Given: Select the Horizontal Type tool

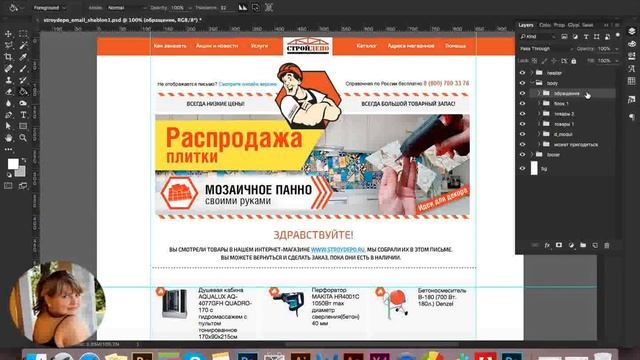Looking at the screenshot, I should (23, 115).
